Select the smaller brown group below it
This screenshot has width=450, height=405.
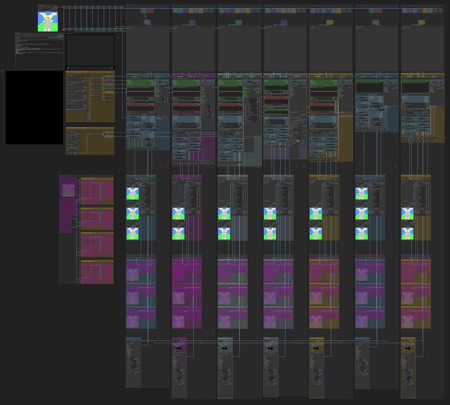[90, 141]
